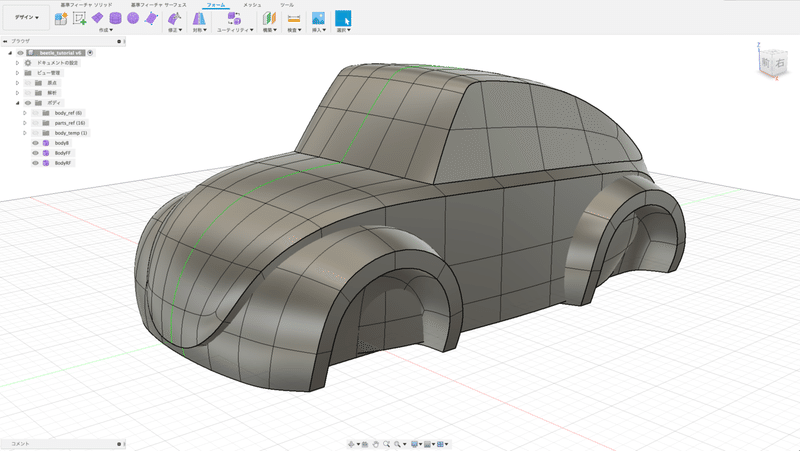Click the Symmetry (対称) mirror icon
Image resolution: width=800 pixels, height=451 pixels.
[199, 18]
